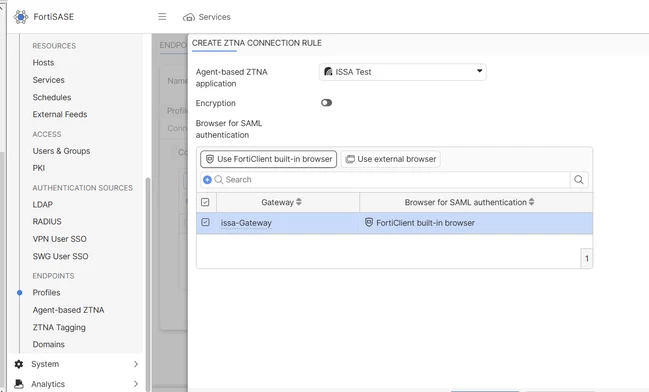649x392 pixels.
Task: Click the shield icon beside FortiClient built-in browser cell
Action: (x=369, y=222)
